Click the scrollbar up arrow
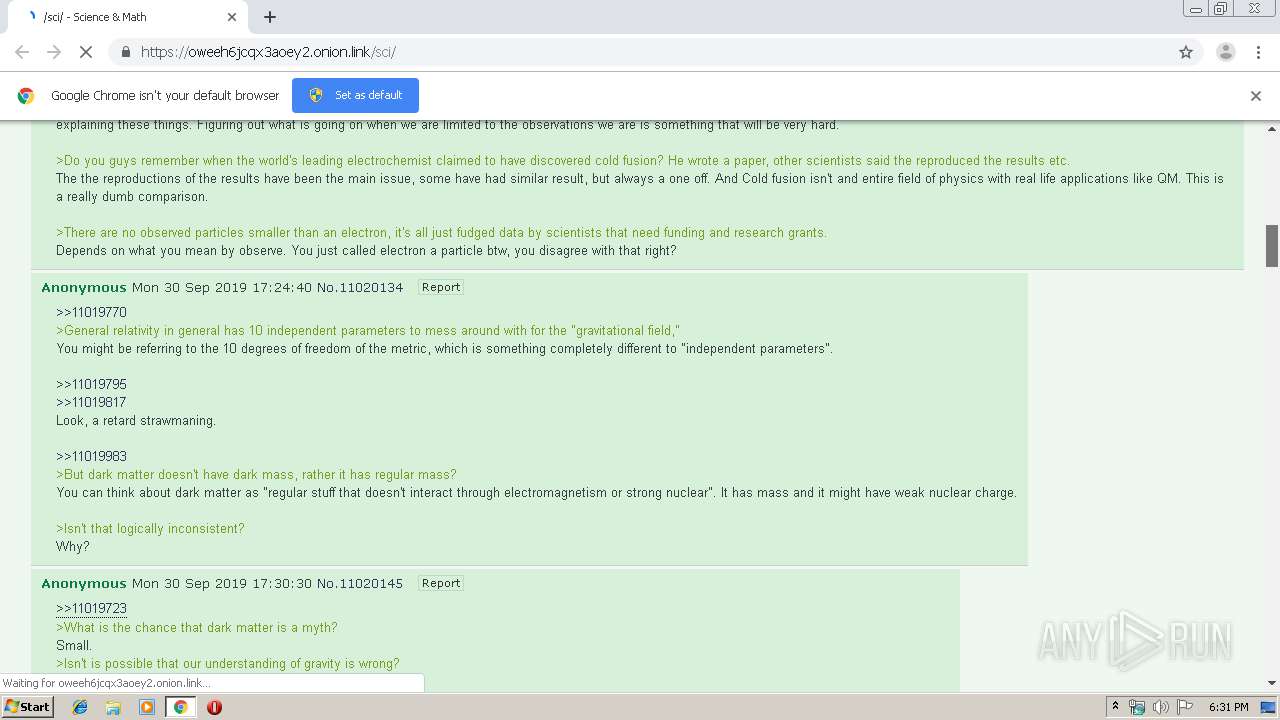 coord(1272,129)
